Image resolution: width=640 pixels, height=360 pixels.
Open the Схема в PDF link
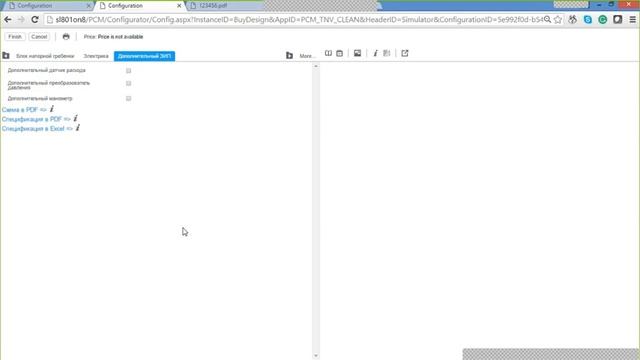tap(24, 110)
